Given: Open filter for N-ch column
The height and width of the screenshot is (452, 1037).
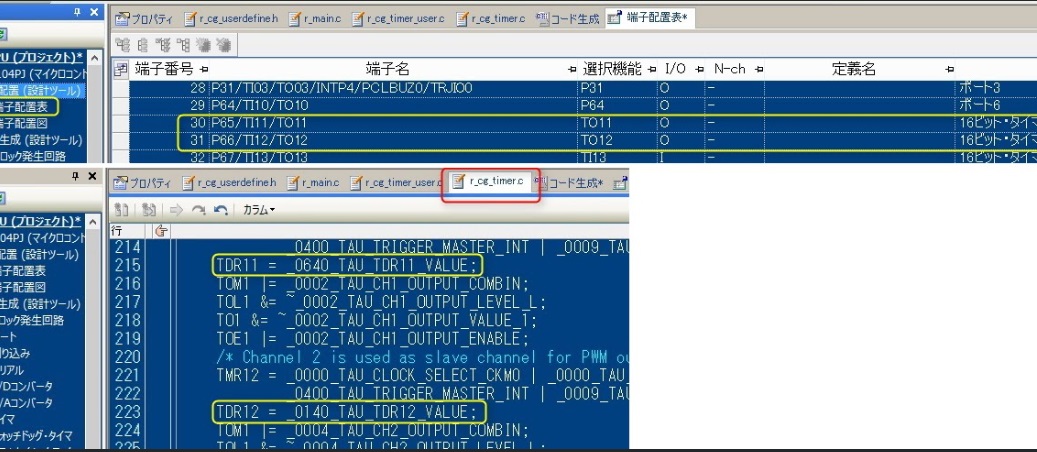Looking at the screenshot, I should coord(758,69).
